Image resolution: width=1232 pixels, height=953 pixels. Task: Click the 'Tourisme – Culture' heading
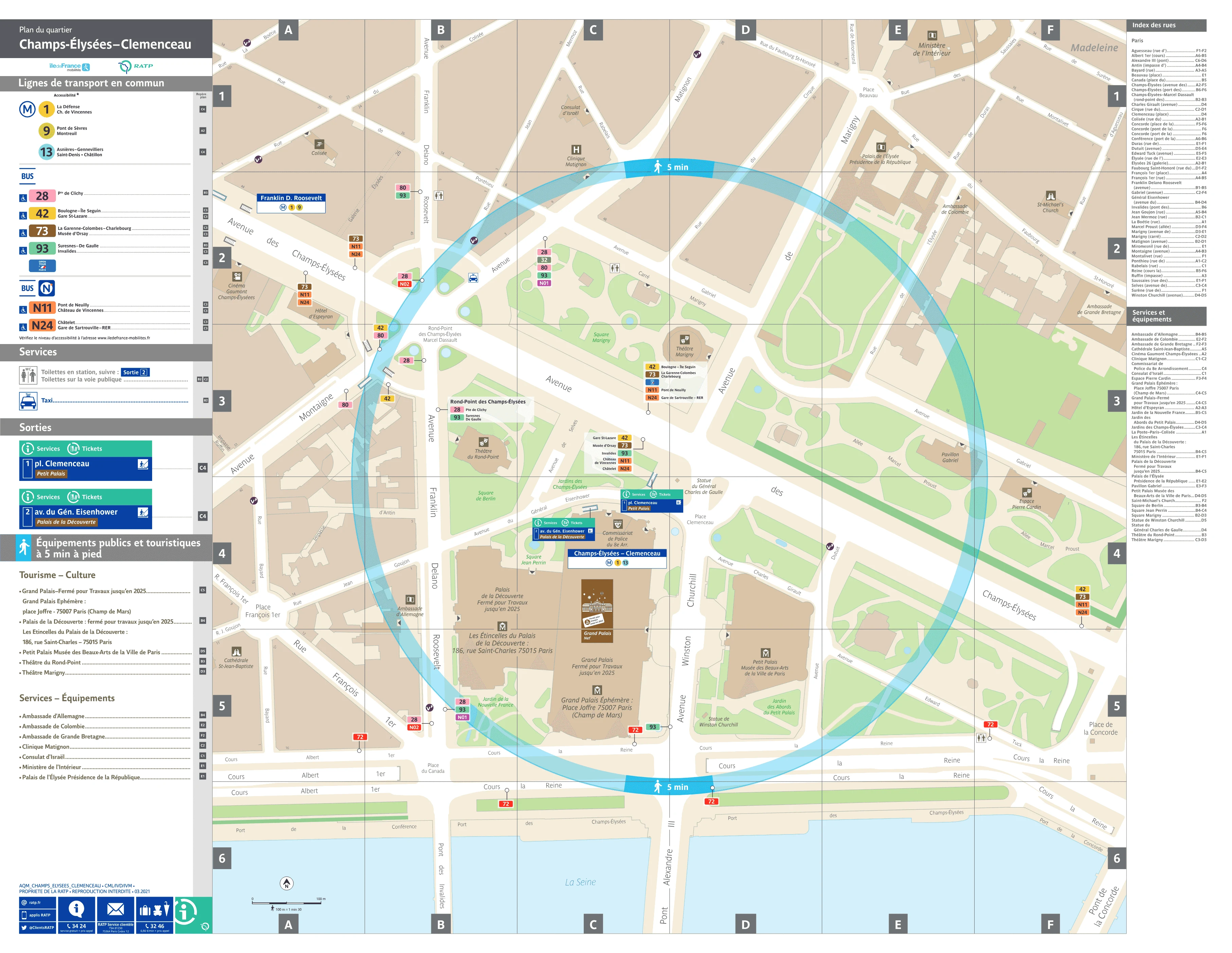57,575
